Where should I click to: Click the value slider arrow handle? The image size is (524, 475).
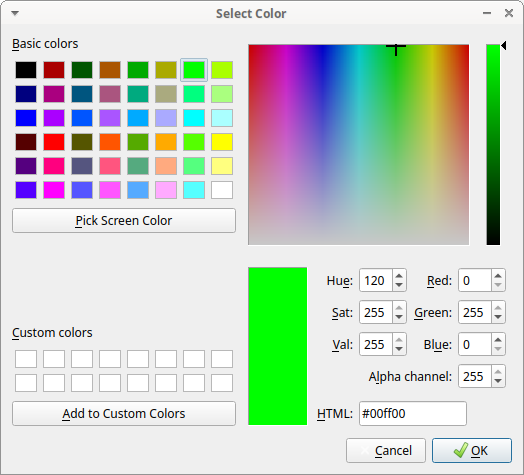[x=504, y=45]
